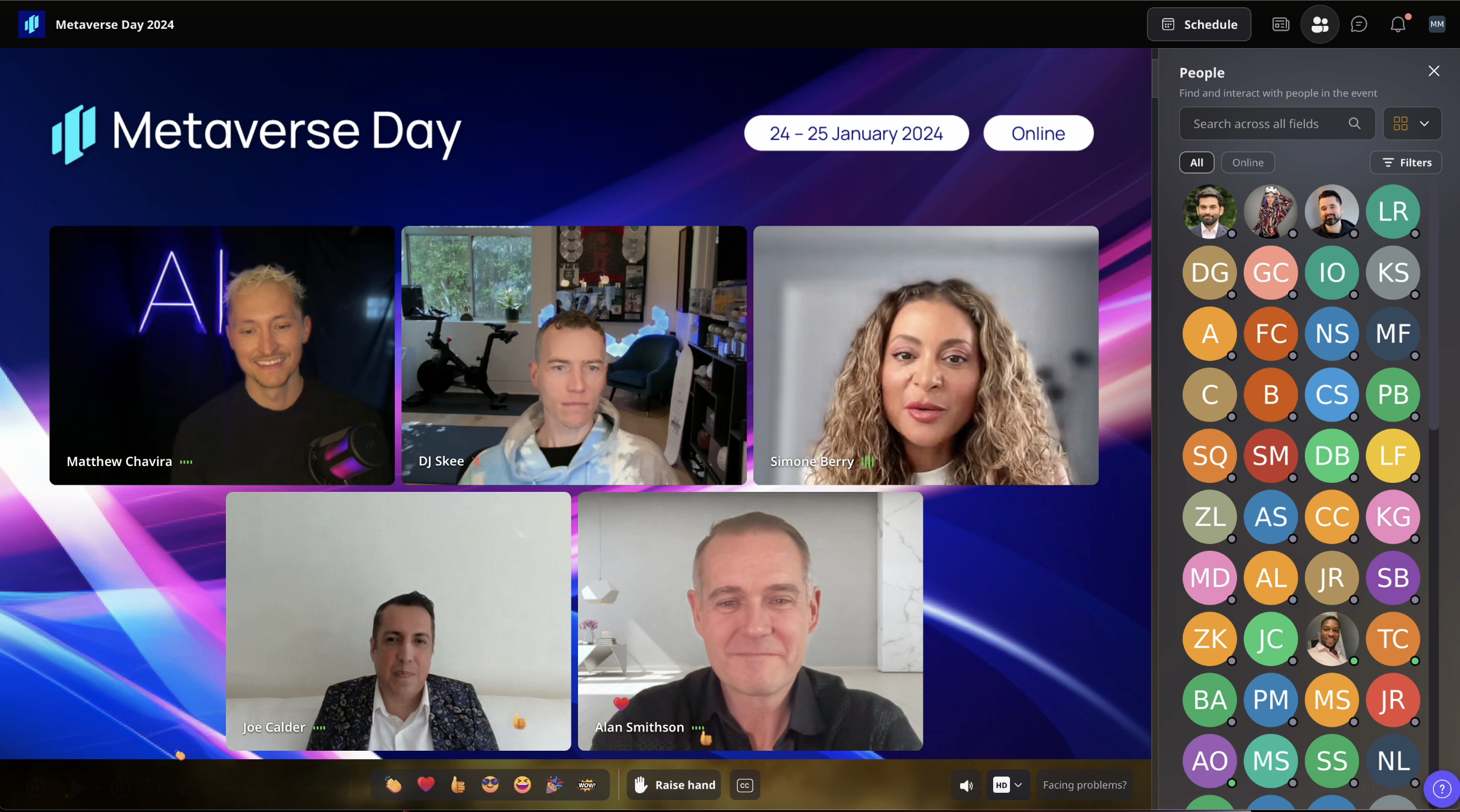Send the WOW reaction
1460x812 pixels.
click(x=586, y=784)
